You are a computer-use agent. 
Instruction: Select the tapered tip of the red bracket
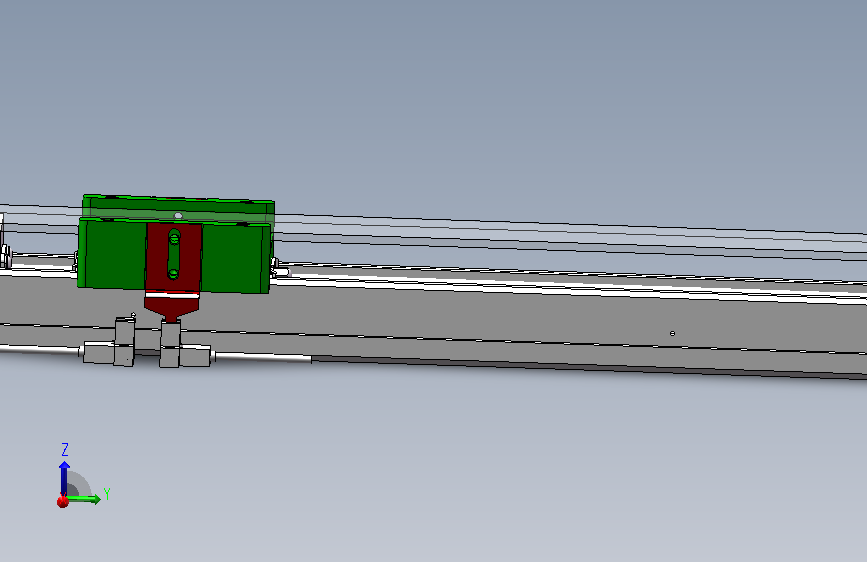point(173,311)
